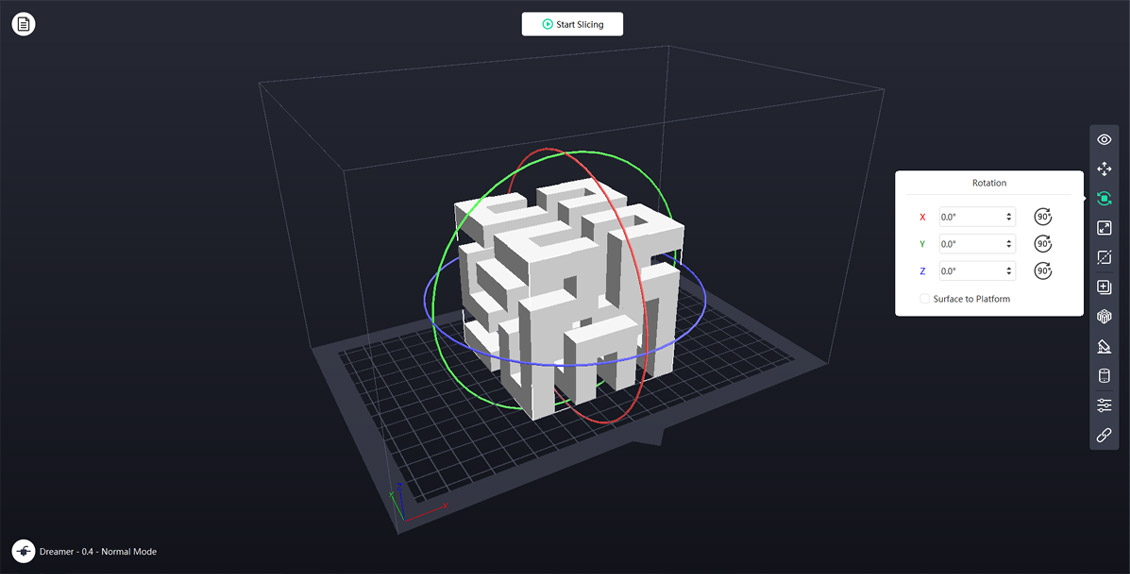1130x574 pixels.
Task: Select the Scale tool icon
Action: coord(1104,228)
